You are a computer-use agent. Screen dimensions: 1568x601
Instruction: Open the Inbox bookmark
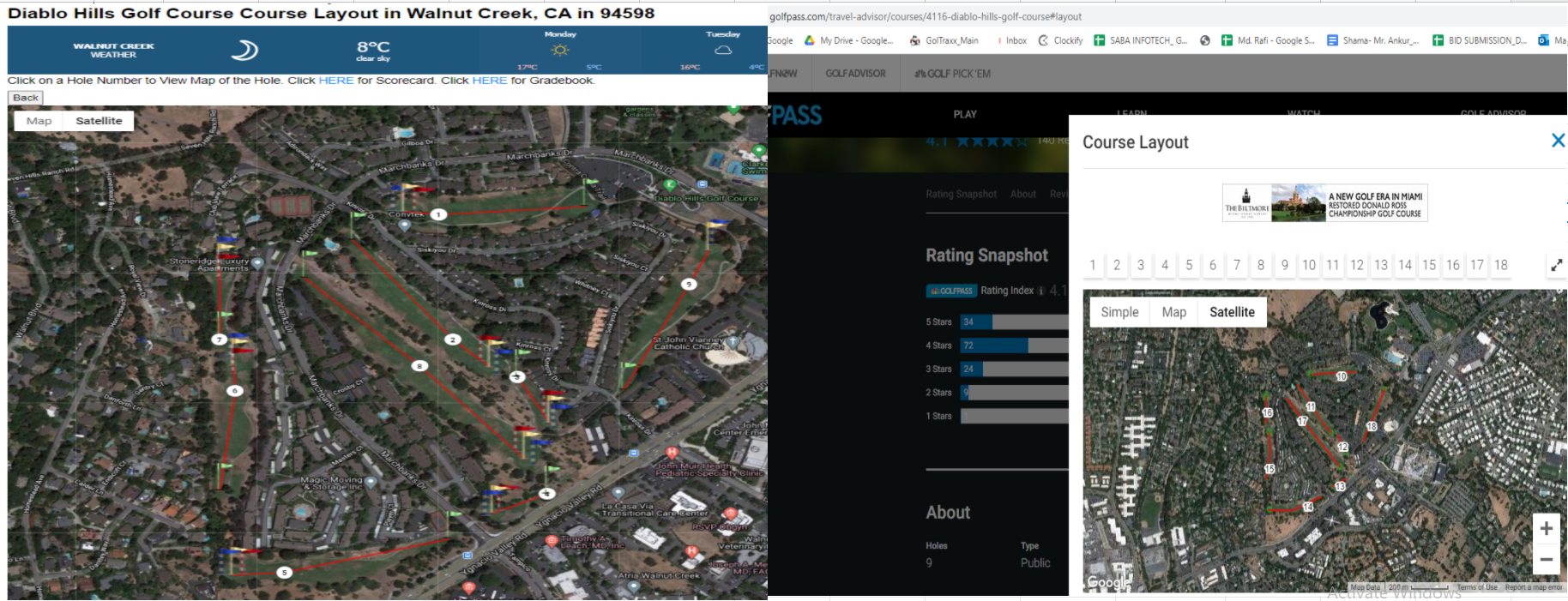pos(1011,40)
